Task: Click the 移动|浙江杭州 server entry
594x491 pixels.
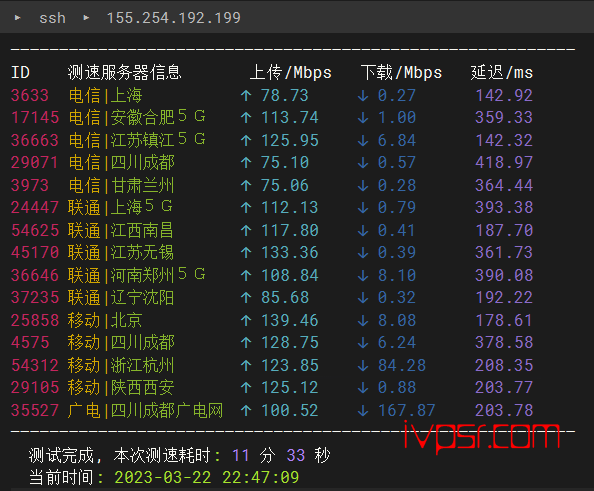Action: coord(121,365)
